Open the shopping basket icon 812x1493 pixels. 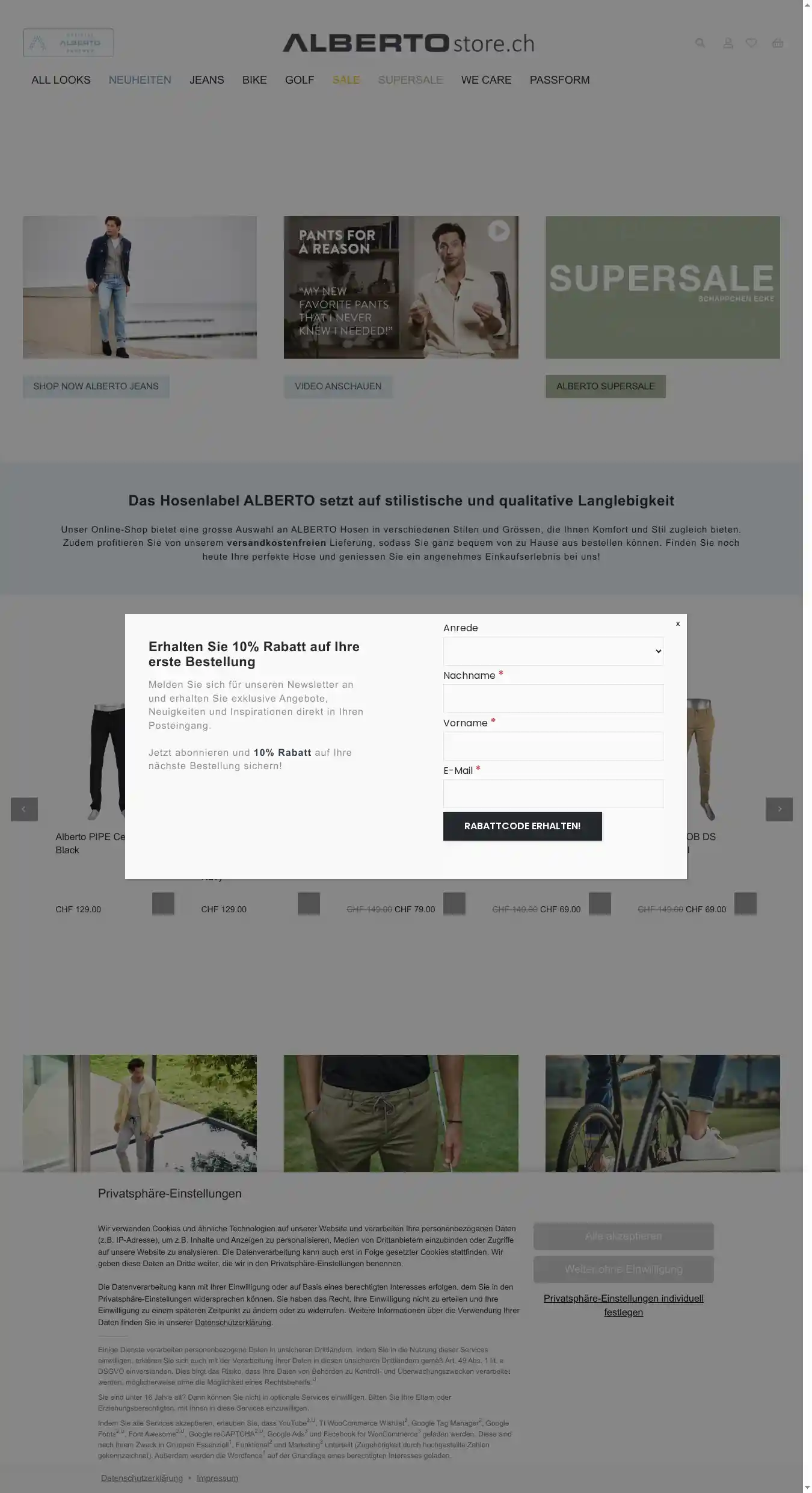click(778, 43)
